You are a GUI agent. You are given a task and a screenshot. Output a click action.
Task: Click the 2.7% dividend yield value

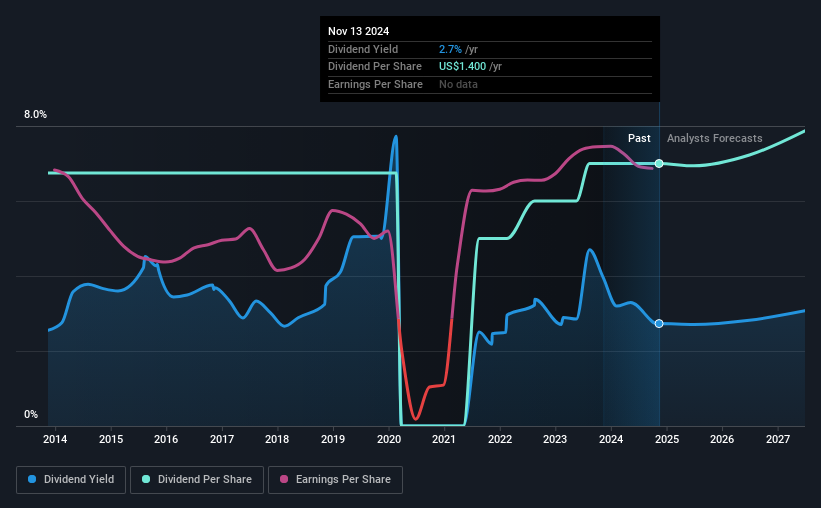pyautogui.click(x=450, y=49)
